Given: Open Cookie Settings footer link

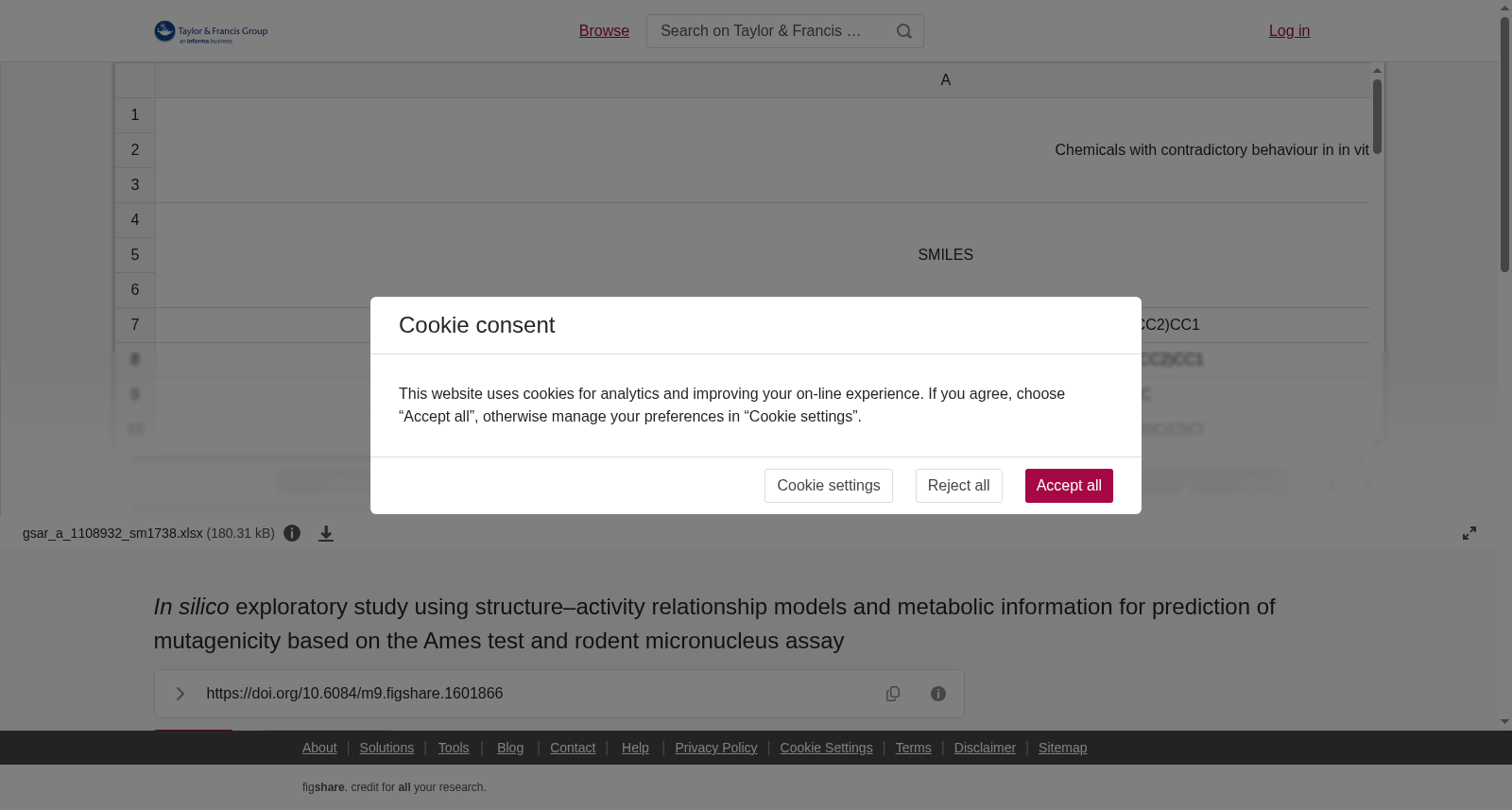Looking at the screenshot, I should [x=826, y=748].
